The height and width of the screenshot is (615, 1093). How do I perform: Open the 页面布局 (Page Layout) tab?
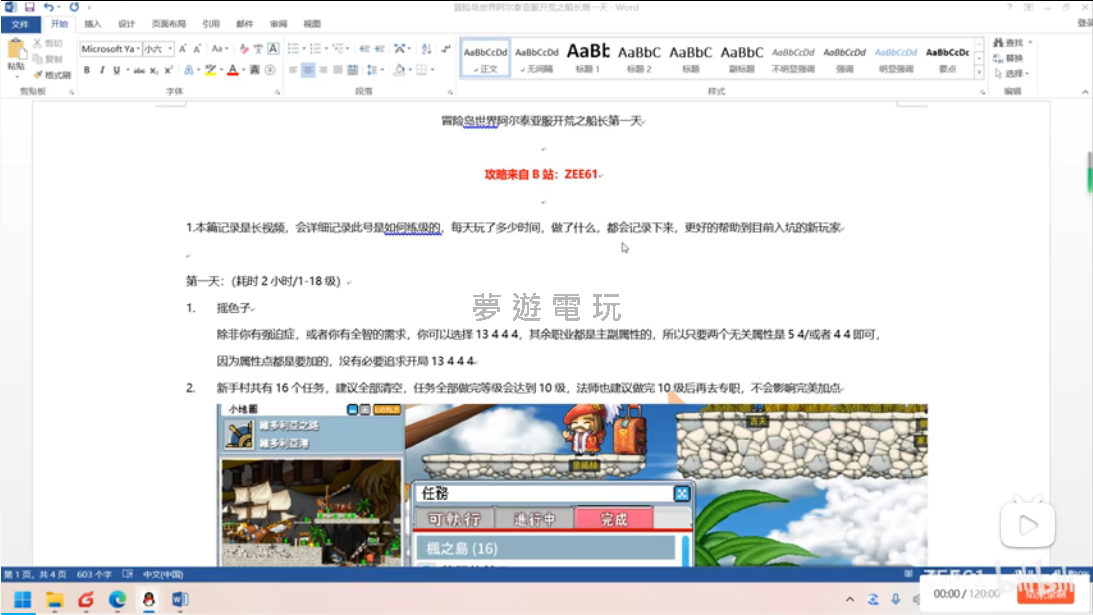167,23
